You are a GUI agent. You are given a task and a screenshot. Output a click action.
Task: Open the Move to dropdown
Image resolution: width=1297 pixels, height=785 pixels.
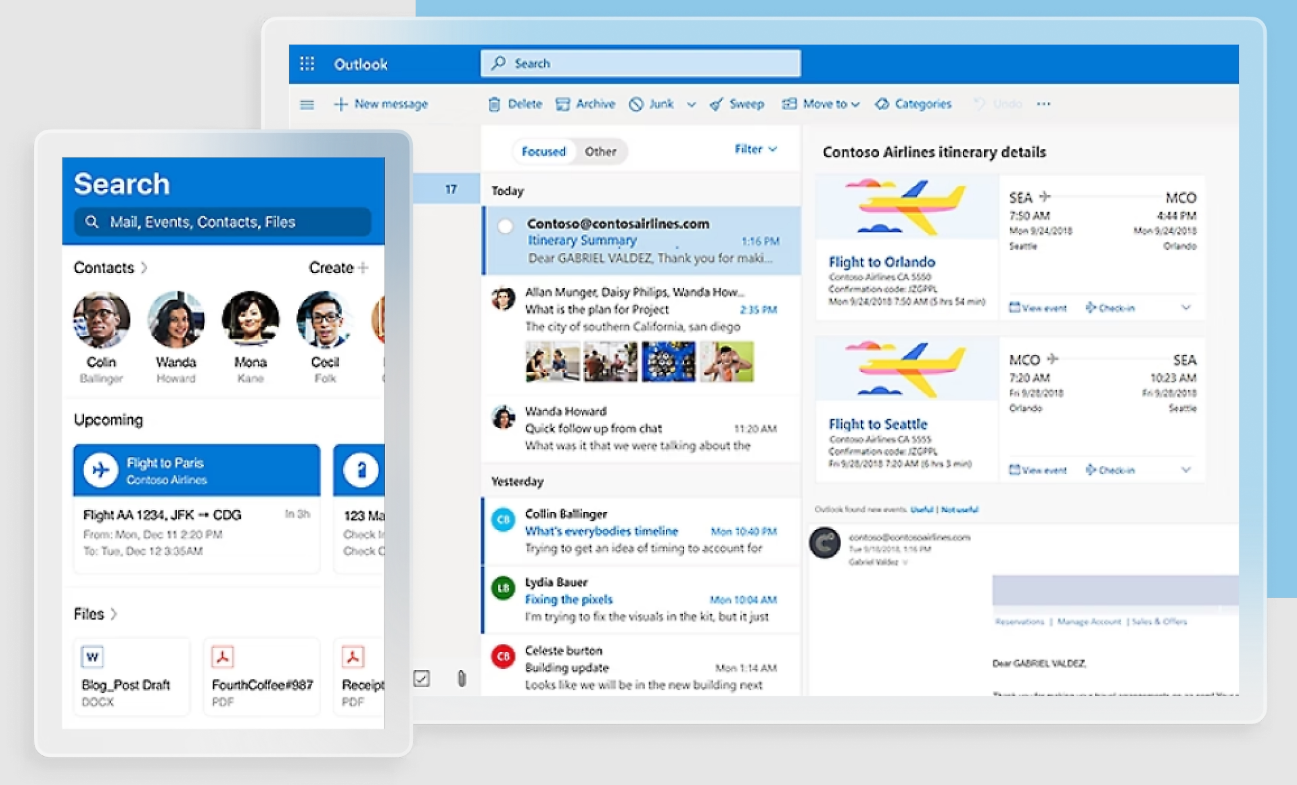[x=821, y=104]
